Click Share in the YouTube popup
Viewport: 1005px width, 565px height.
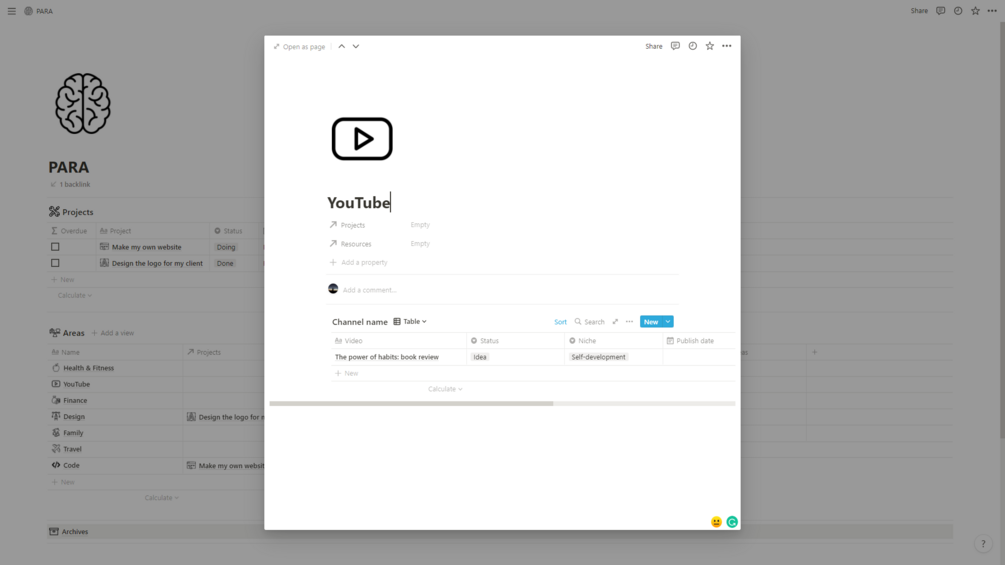click(x=654, y=46)
